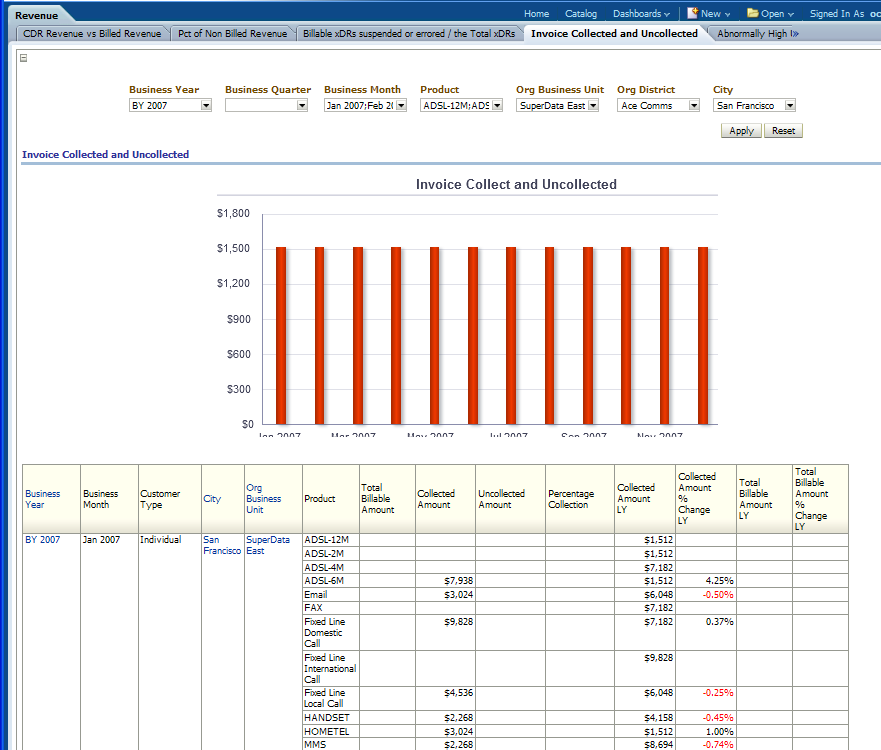Open the Business Quarter dropdown

(302, 105)
